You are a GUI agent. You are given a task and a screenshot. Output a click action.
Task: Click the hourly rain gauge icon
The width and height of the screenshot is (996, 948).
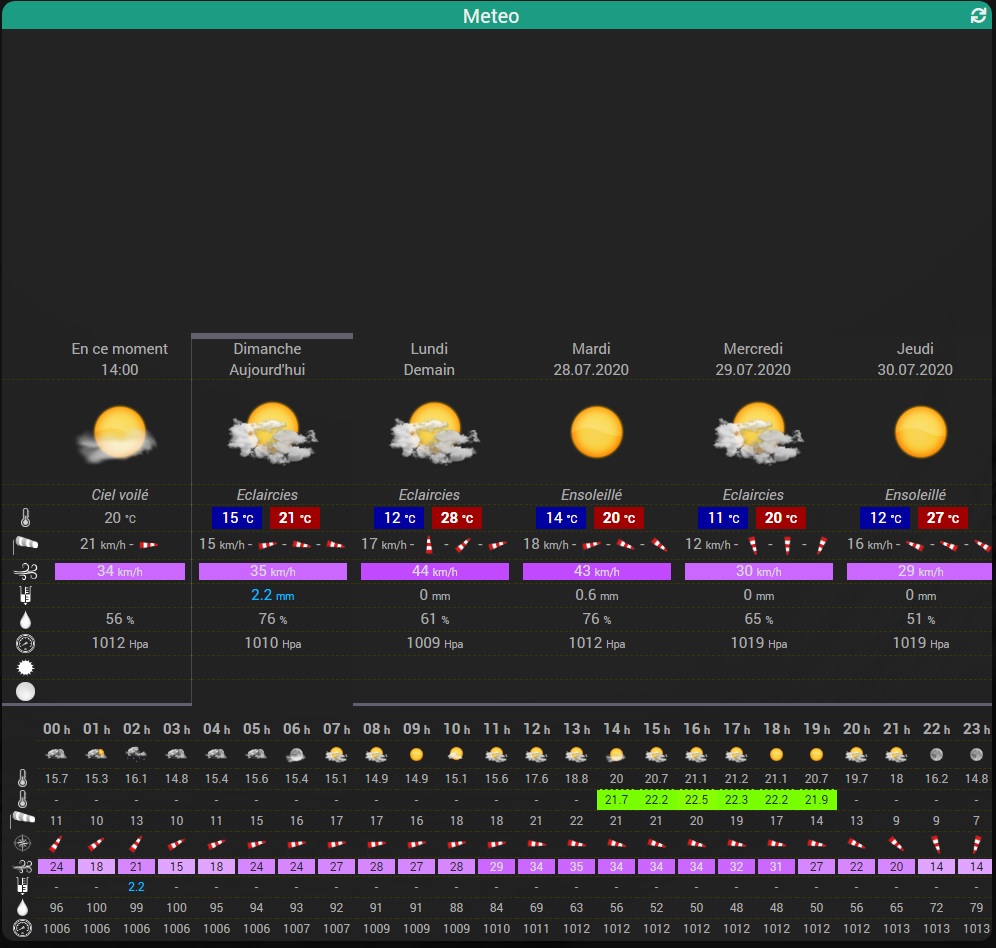coord(22,886)
